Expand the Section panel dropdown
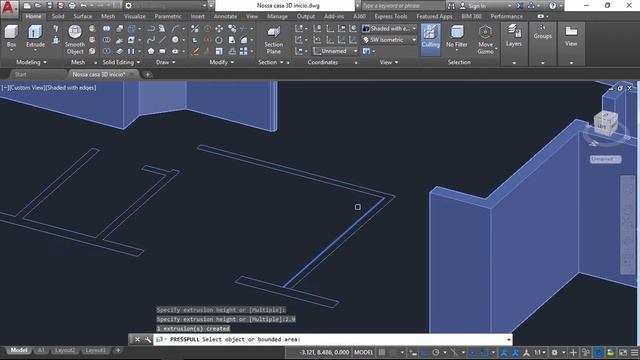The height and width of the screenshot is (360, 640). (271, 62)
